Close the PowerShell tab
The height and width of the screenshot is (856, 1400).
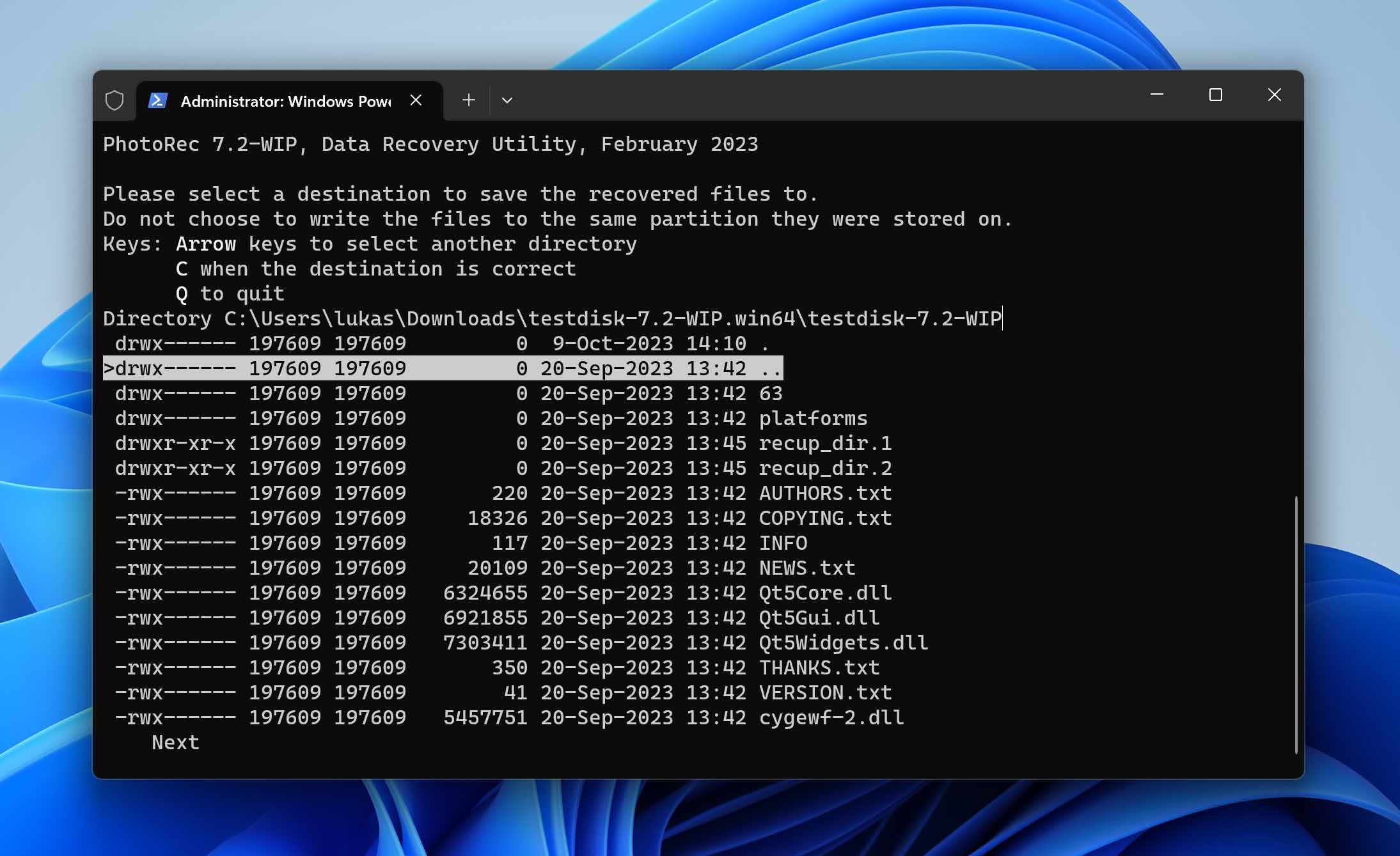coord(416,100)
